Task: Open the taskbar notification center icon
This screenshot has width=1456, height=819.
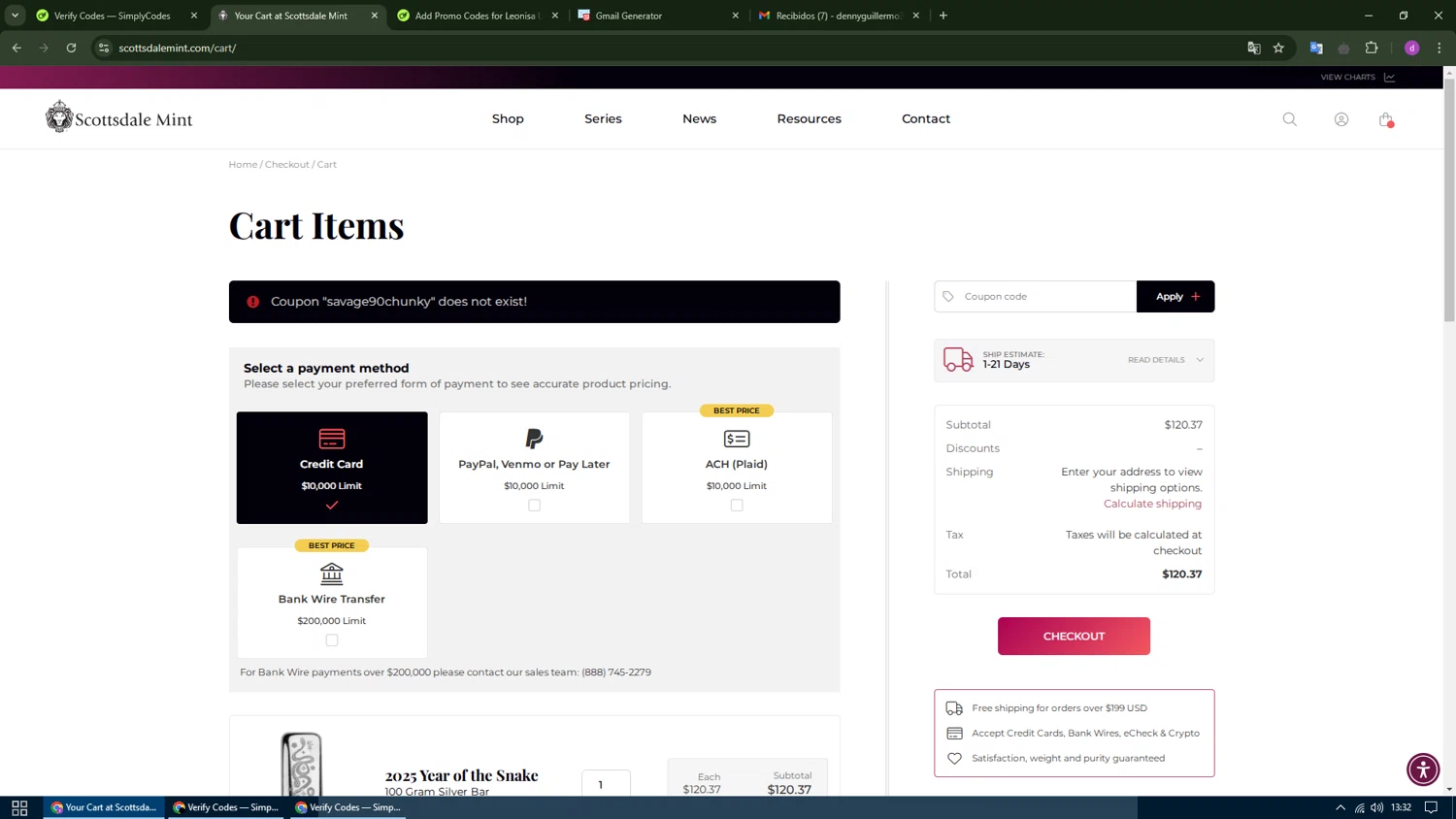Action: (x=1431, y=807)
